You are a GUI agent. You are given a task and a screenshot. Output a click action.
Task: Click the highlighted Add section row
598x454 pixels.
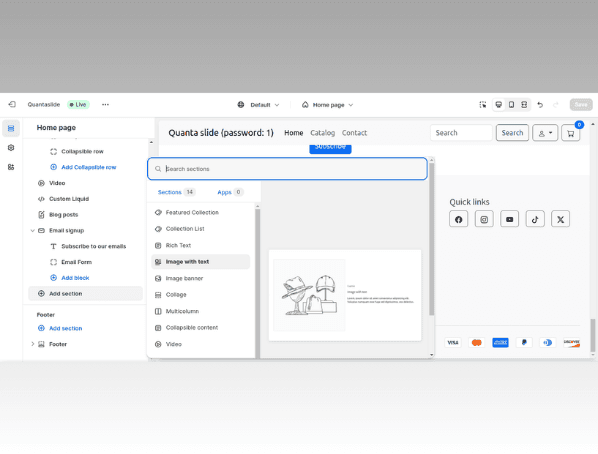[x=85, y=293]
